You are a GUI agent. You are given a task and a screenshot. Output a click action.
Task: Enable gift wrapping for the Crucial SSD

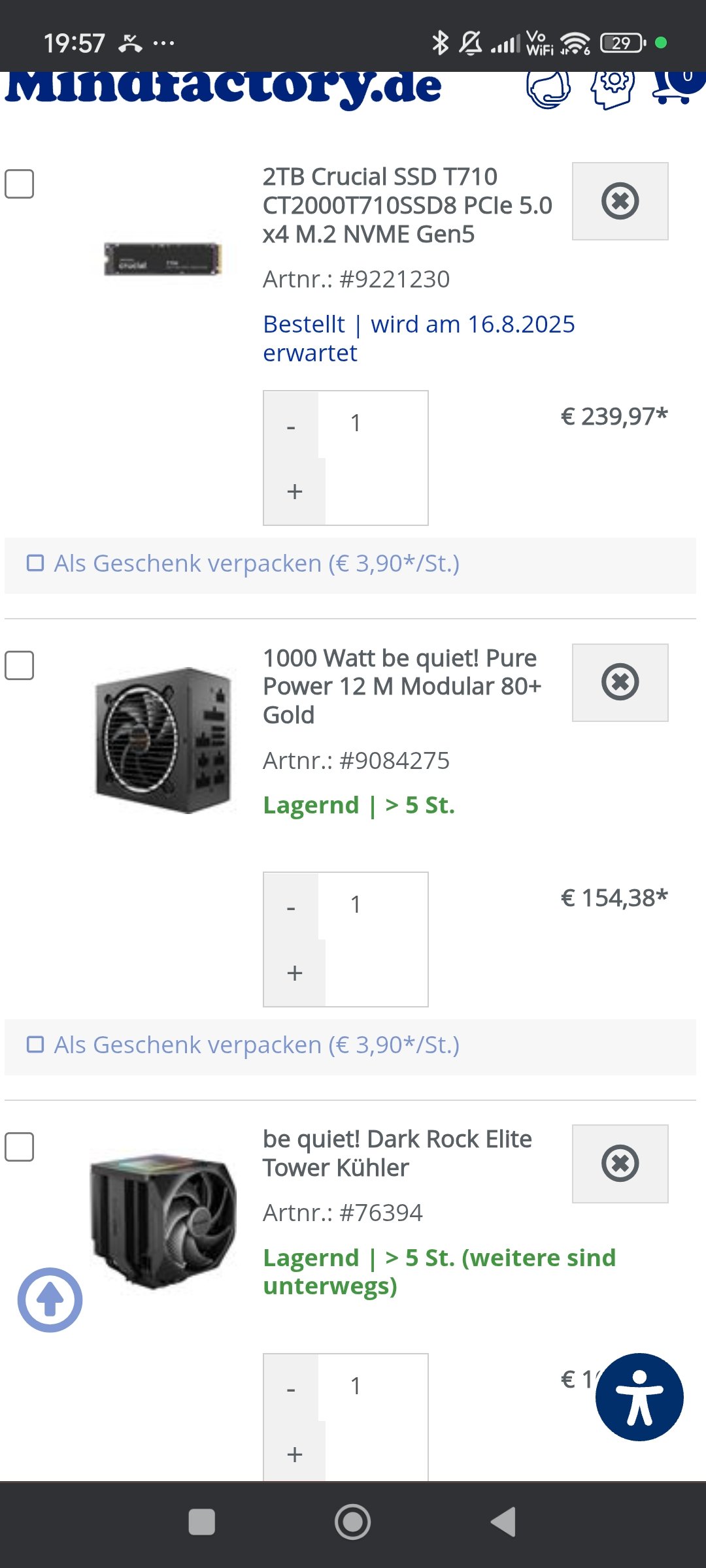35,563
